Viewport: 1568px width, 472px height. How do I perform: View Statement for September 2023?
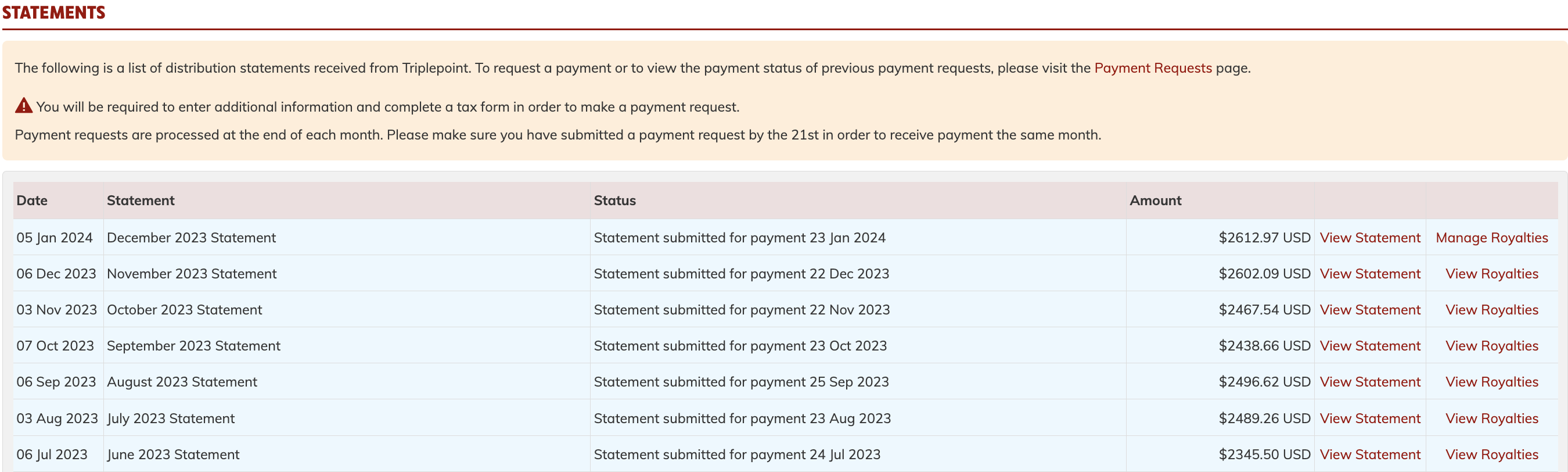click(x=1369, y=345)
